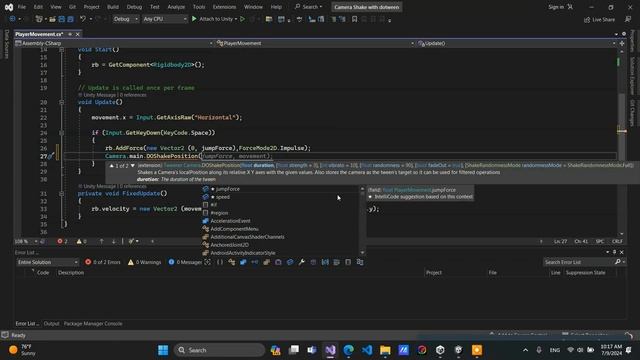Open the Update() member navigation dropdown
Viewport: 640px width, 360px height.
[516, 43]
